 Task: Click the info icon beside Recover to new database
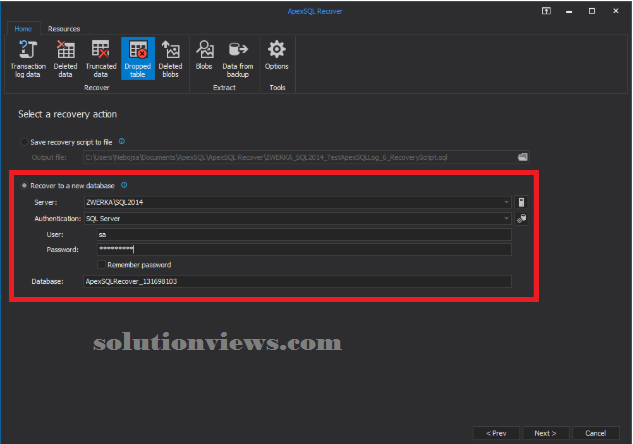[x=124, y=185]
